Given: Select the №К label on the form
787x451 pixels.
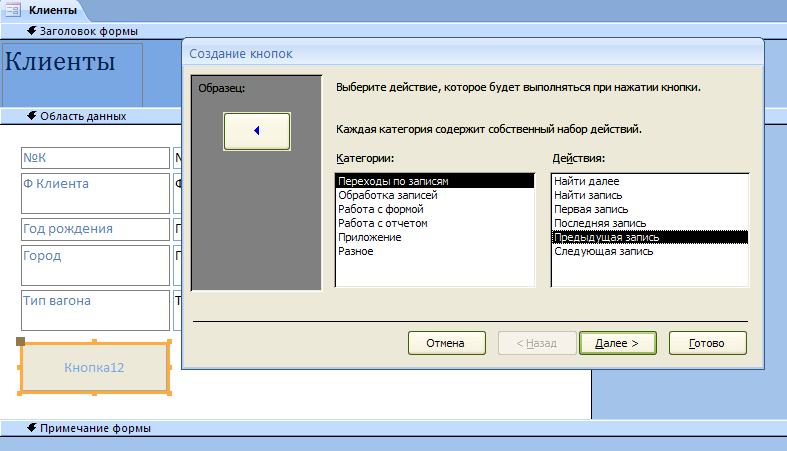Looking at the screenshot, I should pos(95,158).
